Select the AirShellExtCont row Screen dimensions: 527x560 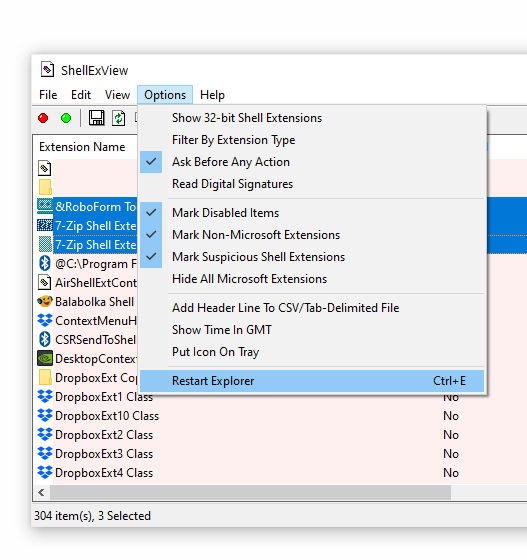[x=96, y=283]
